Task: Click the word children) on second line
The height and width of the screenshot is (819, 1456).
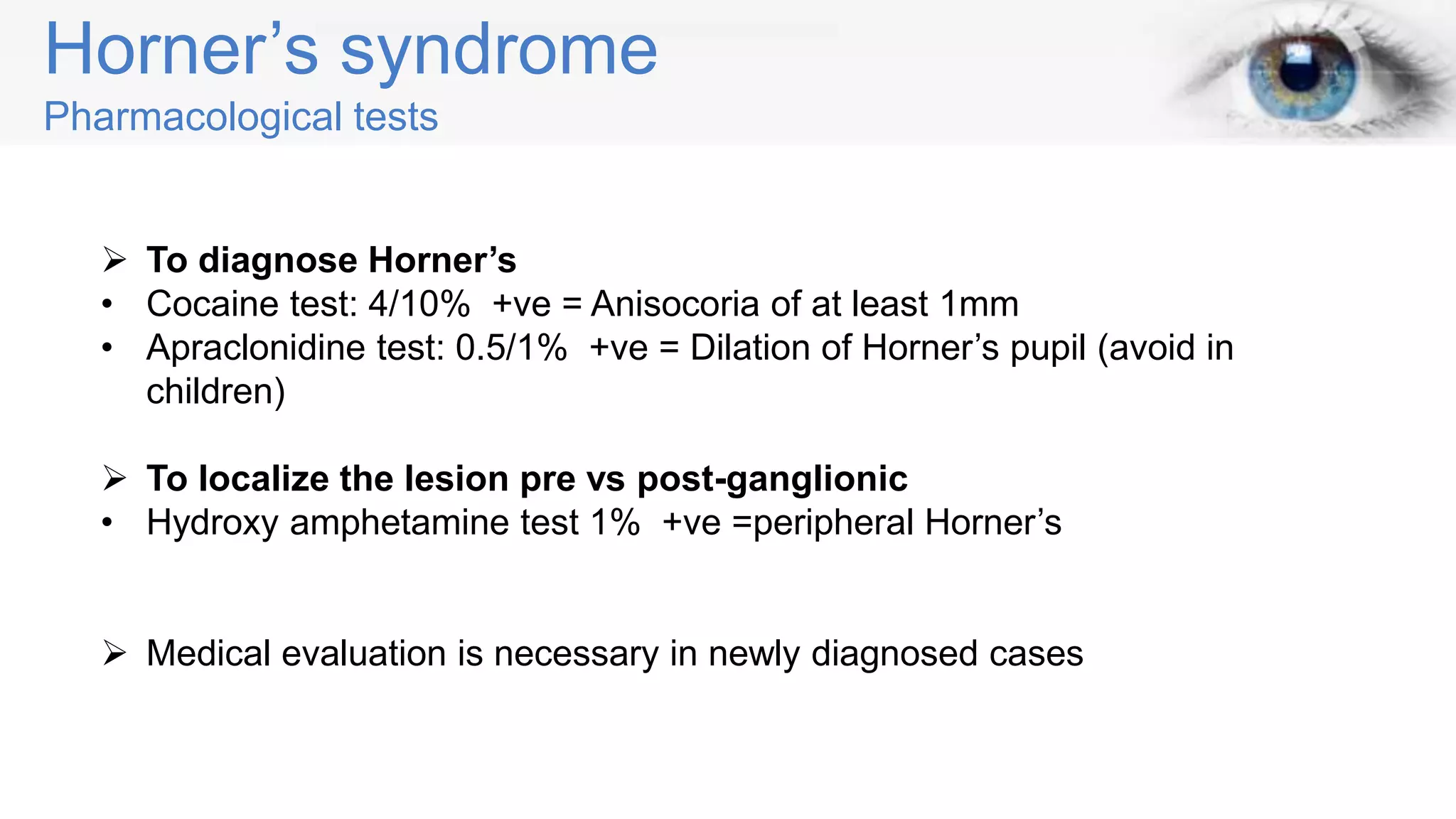Action: 216,392
